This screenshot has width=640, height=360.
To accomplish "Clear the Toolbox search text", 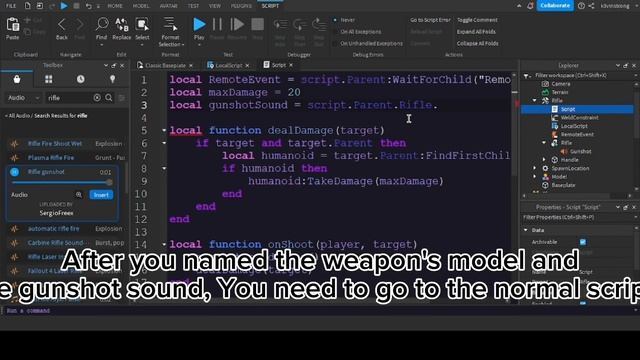I will pos(97,98).
